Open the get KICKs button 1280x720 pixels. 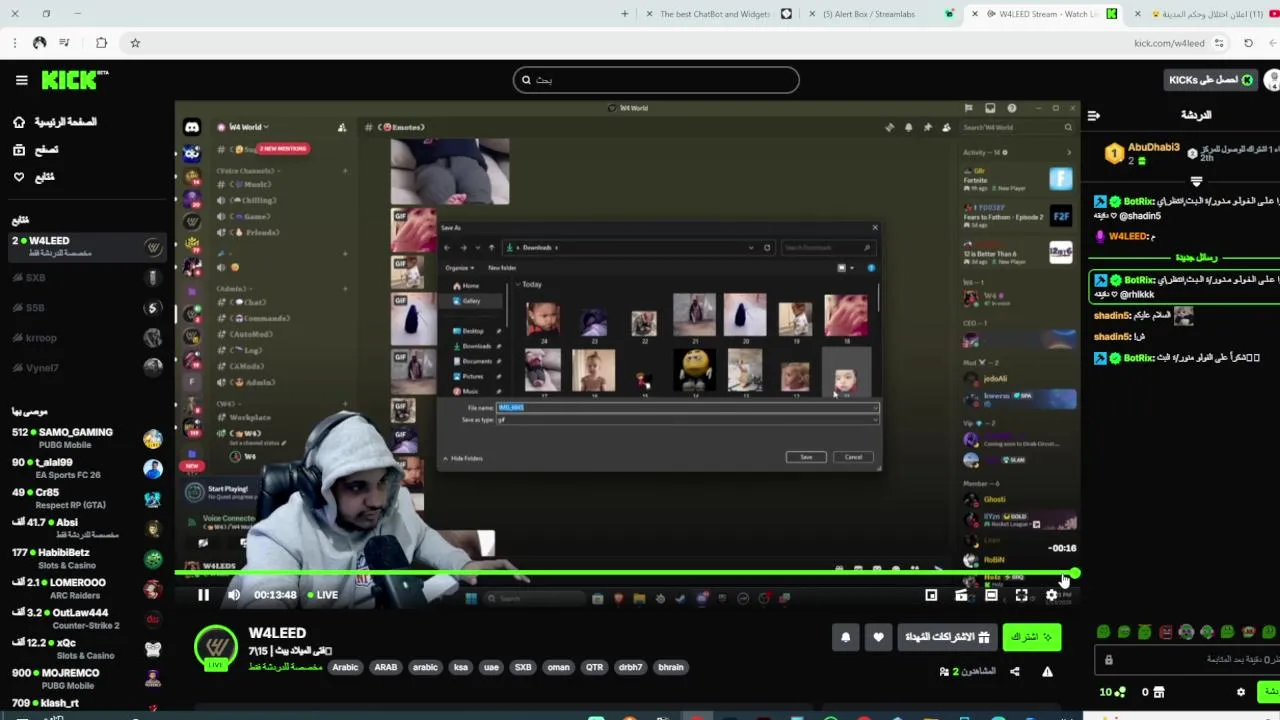click(1211, 80)
